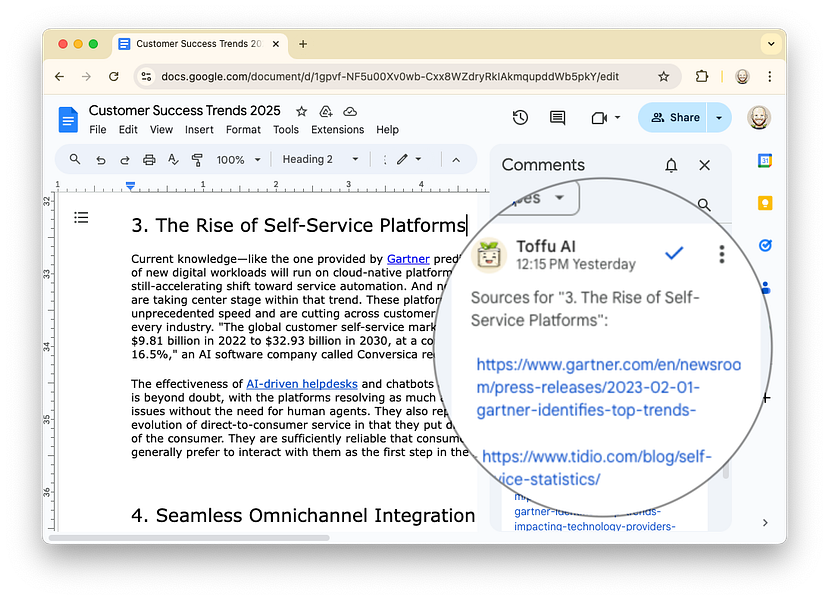829x600 pixels.
Task: Expand the arrow next to Share
Action: [x=719, y=117]
